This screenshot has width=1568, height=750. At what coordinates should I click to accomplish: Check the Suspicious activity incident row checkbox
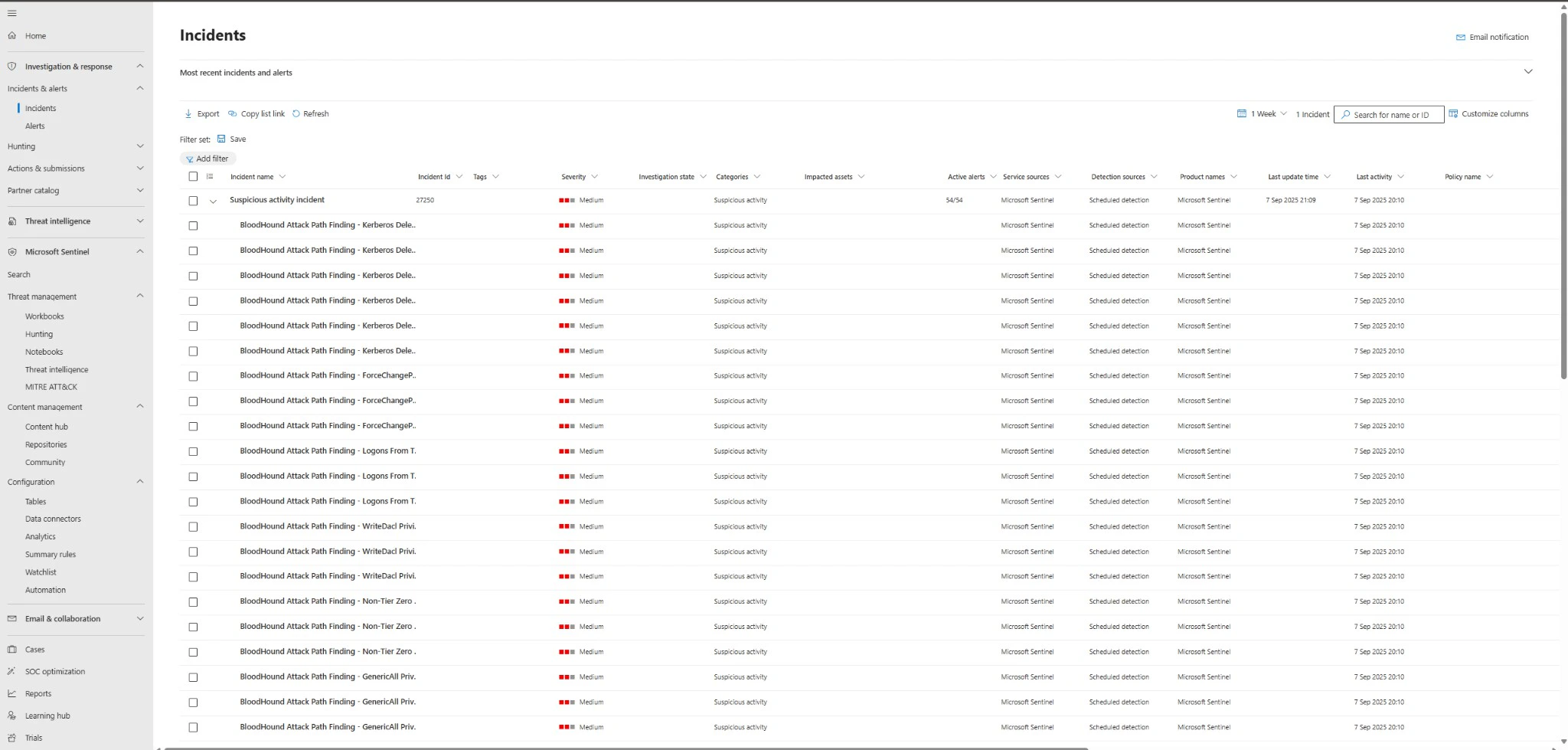(192, 201)
